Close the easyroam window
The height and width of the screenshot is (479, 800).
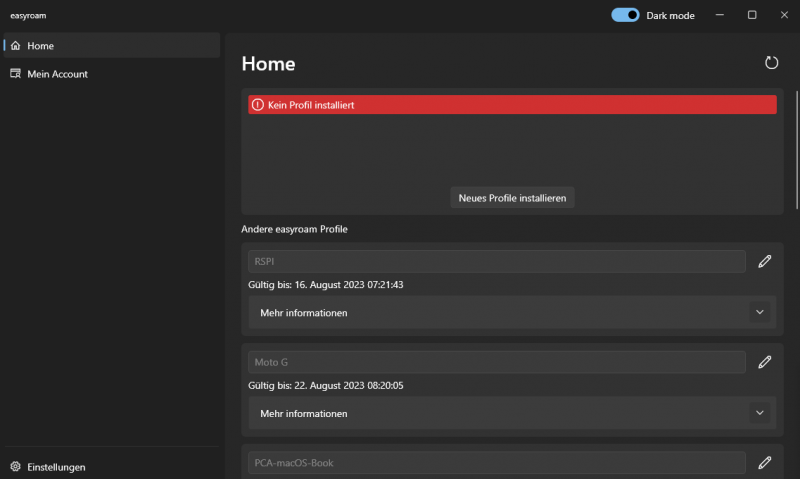[784, 15]
